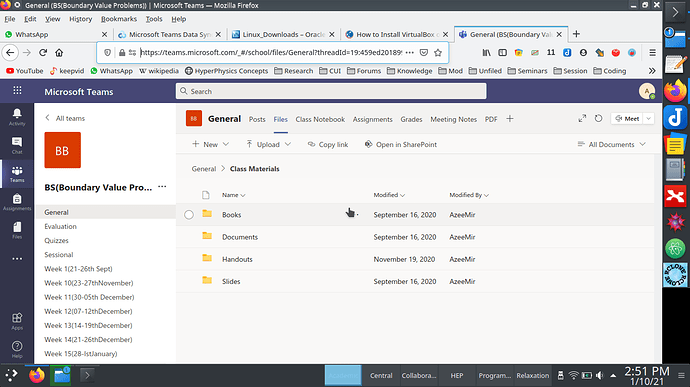Select the Books folder row circle
Screen dimensions: 690x387
tap(189, 214)
